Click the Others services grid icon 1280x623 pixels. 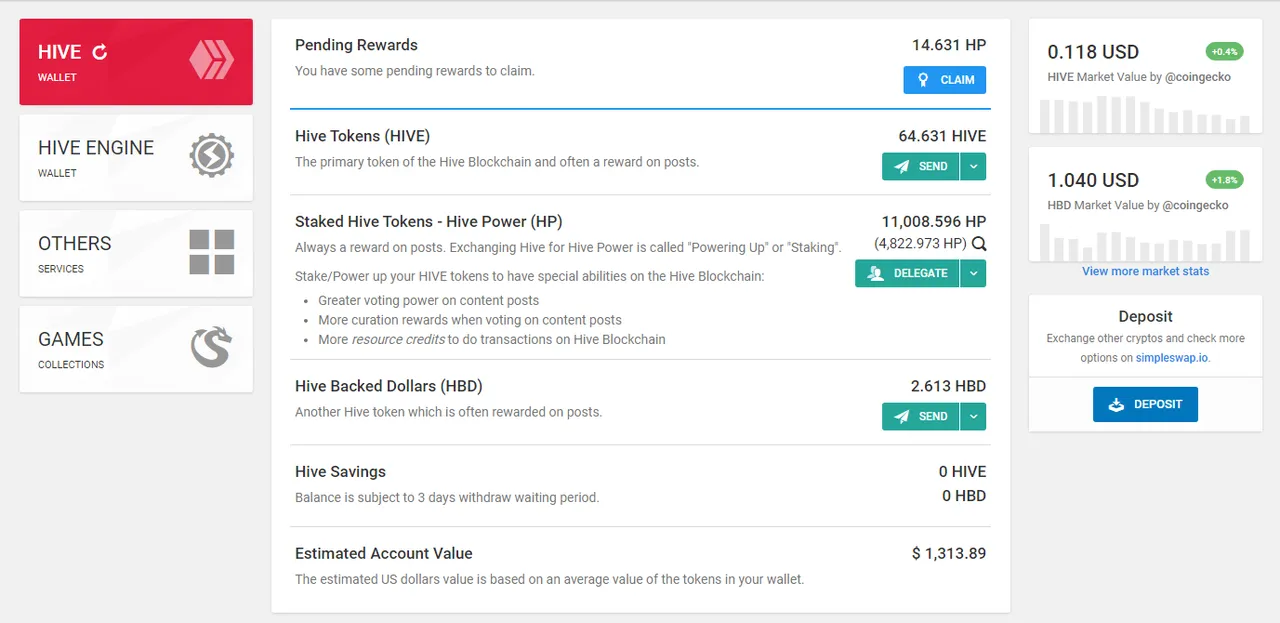(211, 252)
